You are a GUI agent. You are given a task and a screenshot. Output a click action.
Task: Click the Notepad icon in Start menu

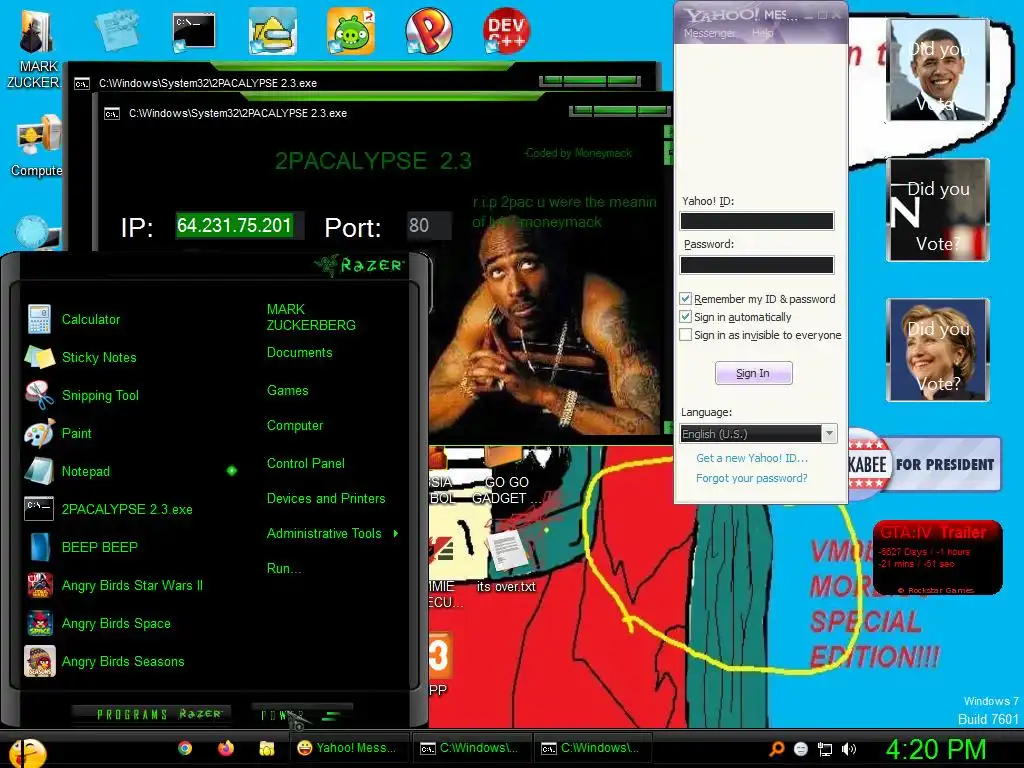(39, 471)
